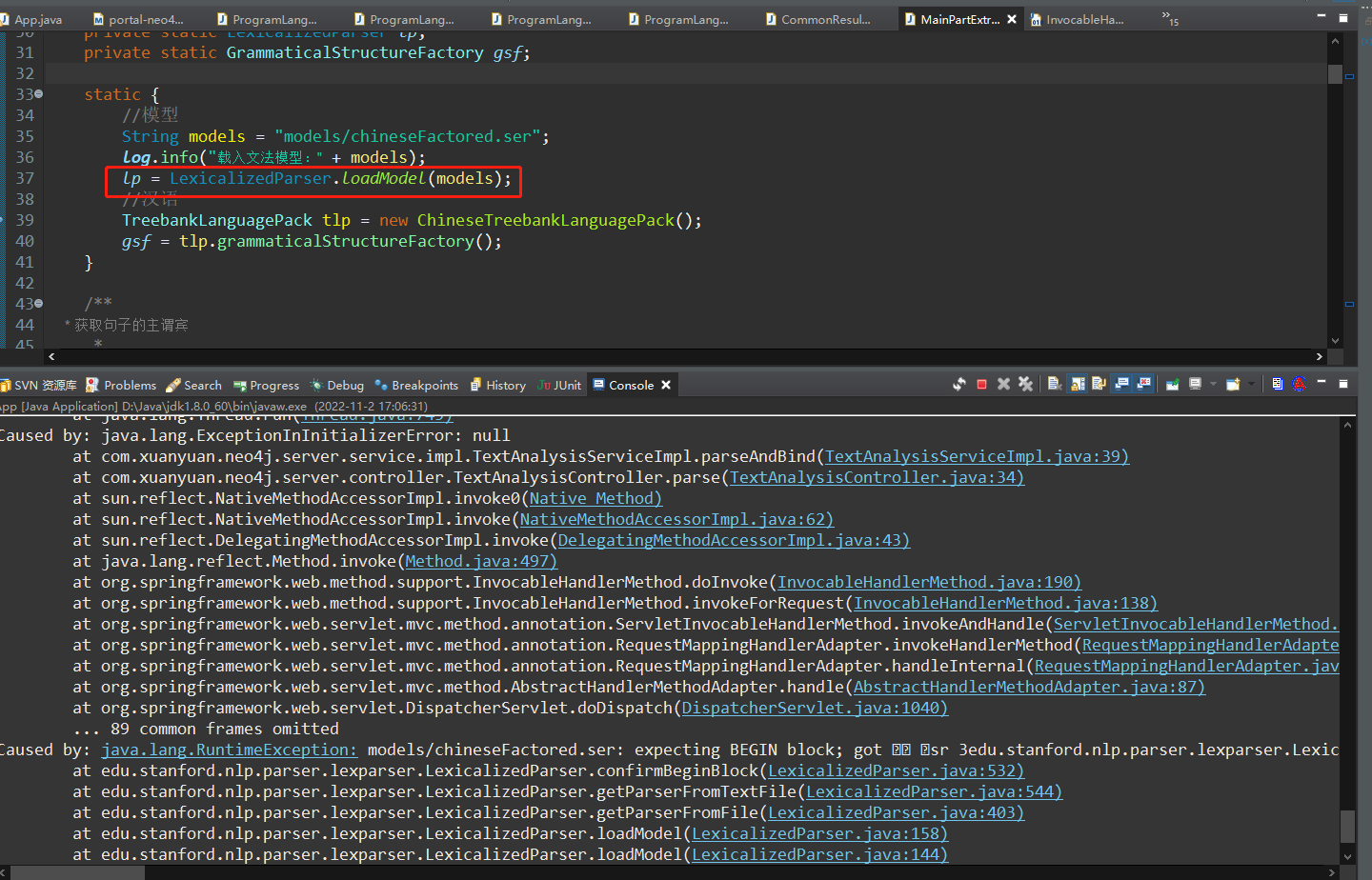
Task: Click Display Selected Console monitor icon
Action: click(1195, 384)
